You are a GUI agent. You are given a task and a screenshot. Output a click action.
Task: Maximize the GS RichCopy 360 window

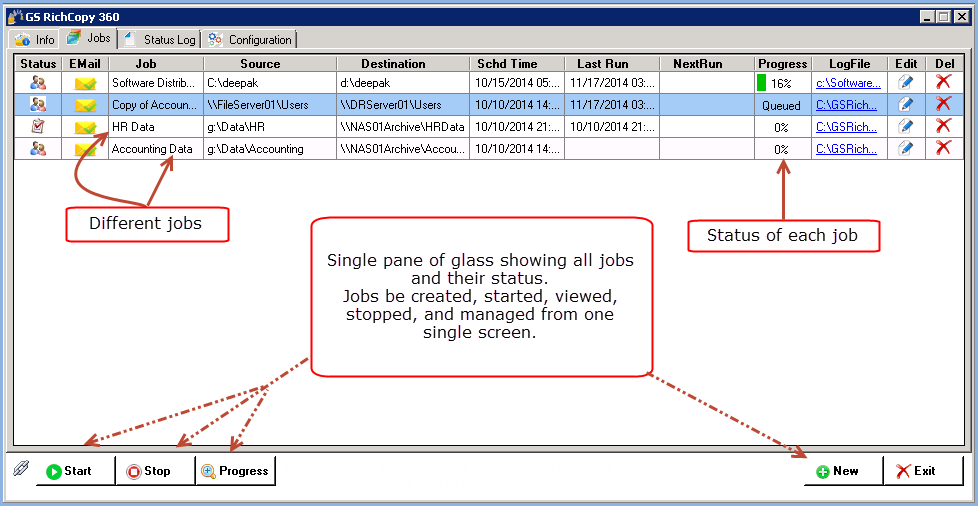tap(944, 17)
